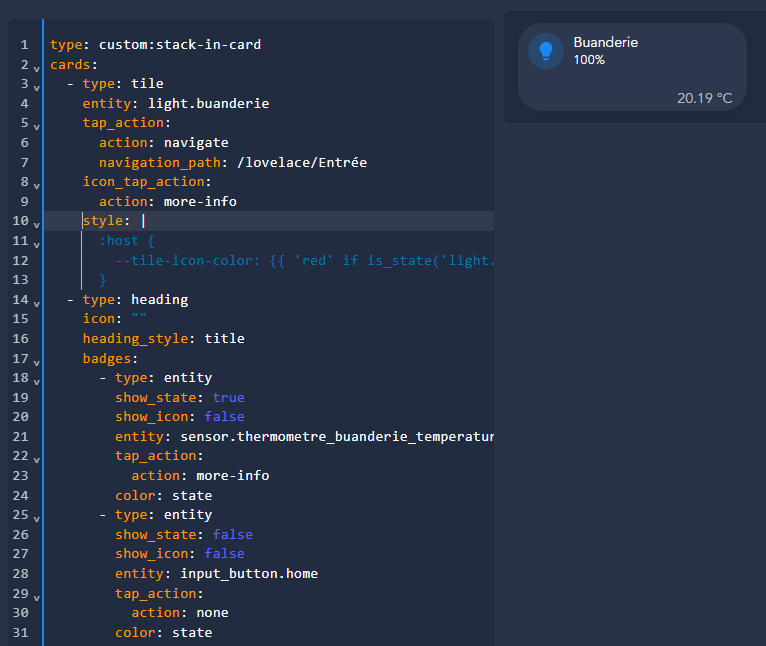This screenshot has width=766, height=646.
Task: Click the 20.19 °C temperature badge
Action: (704, 98)
